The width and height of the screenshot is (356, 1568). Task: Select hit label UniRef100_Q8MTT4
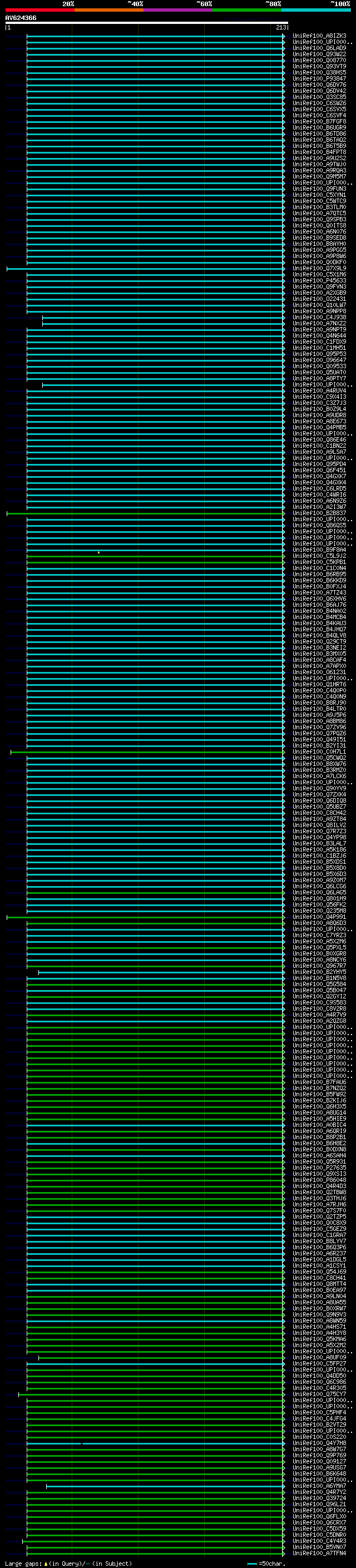click(x=319, y=1284)
